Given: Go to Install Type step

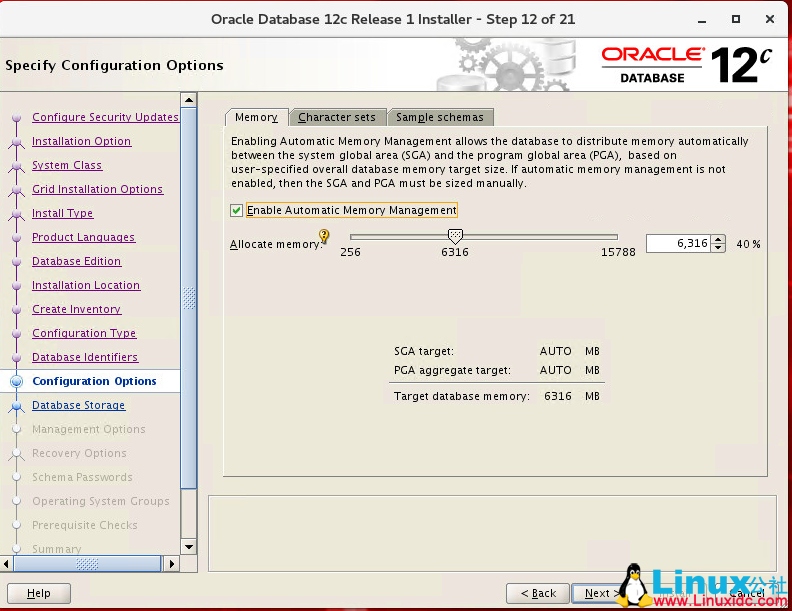Looking at the screenshot, I should pyautogui.click(x=62, y=213).
